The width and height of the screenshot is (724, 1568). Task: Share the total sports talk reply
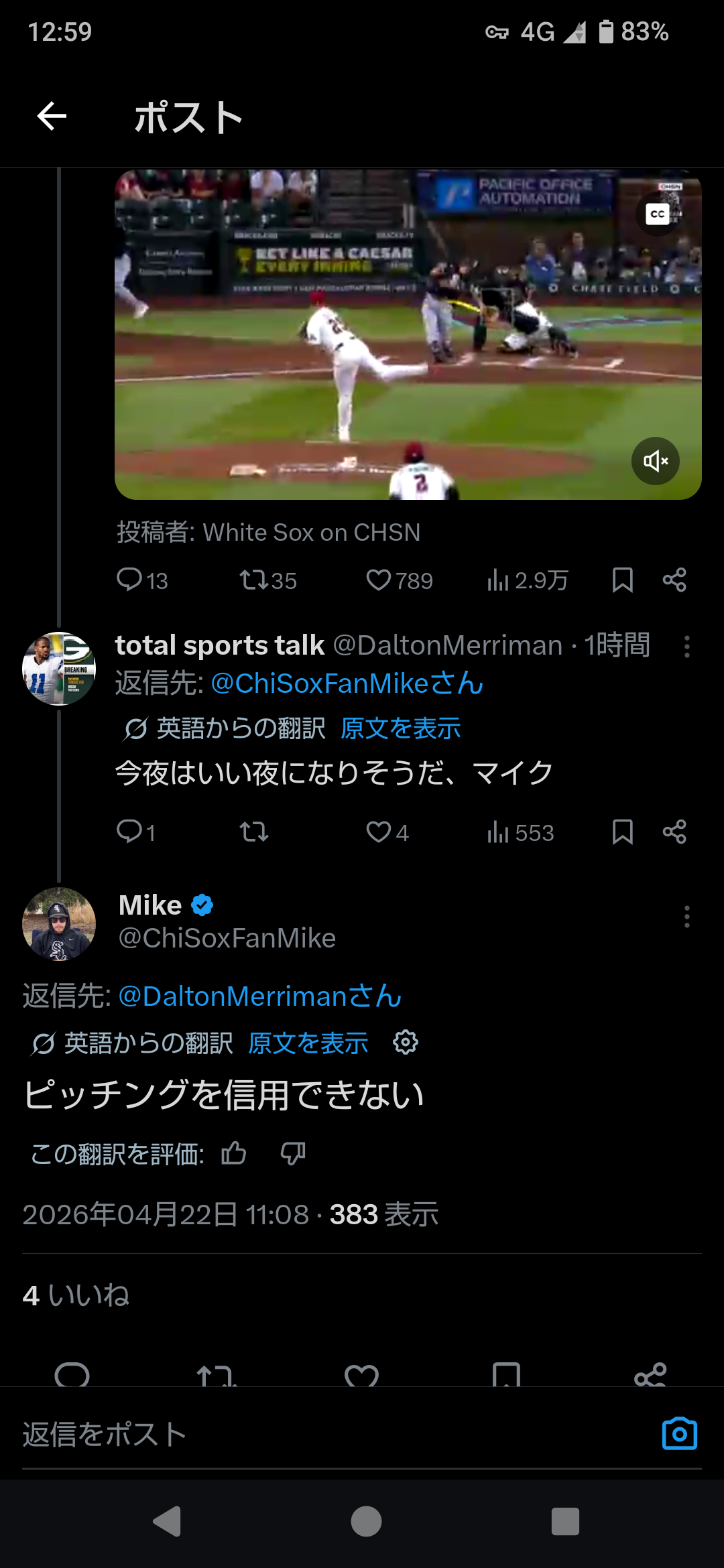pyautogui.click(x=674, y=832)
